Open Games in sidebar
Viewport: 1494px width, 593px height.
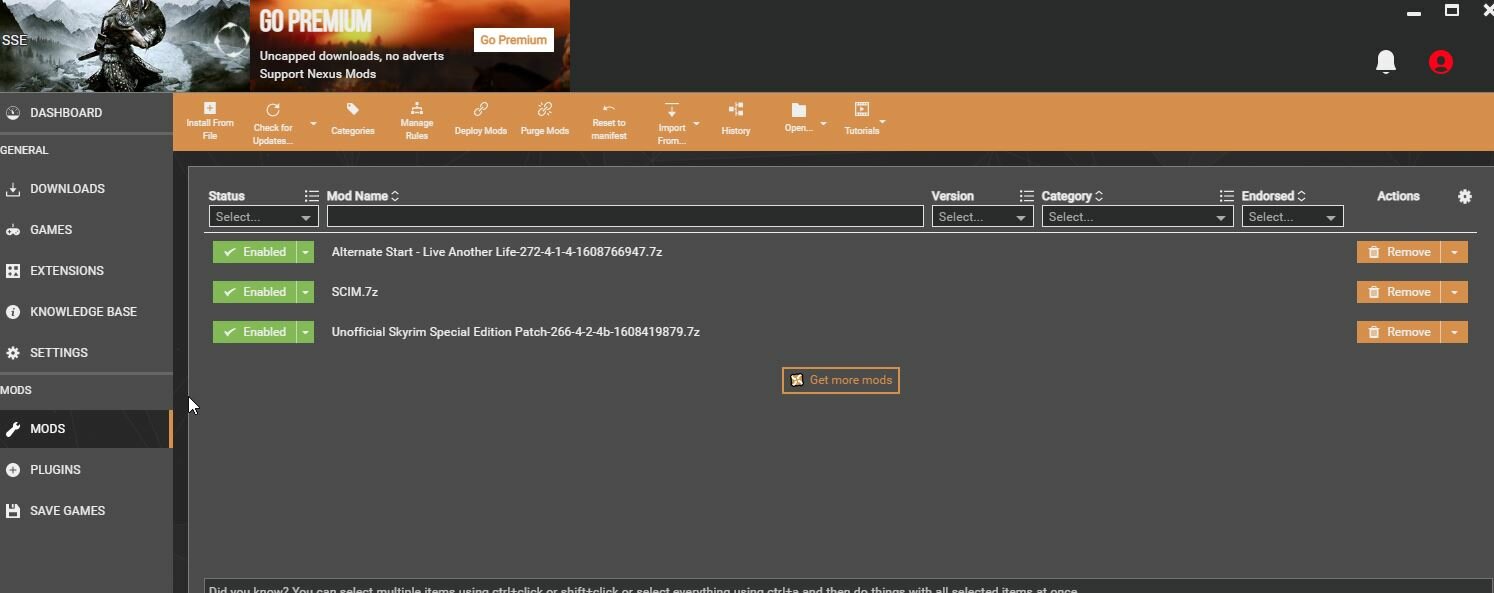click(86, 230)
